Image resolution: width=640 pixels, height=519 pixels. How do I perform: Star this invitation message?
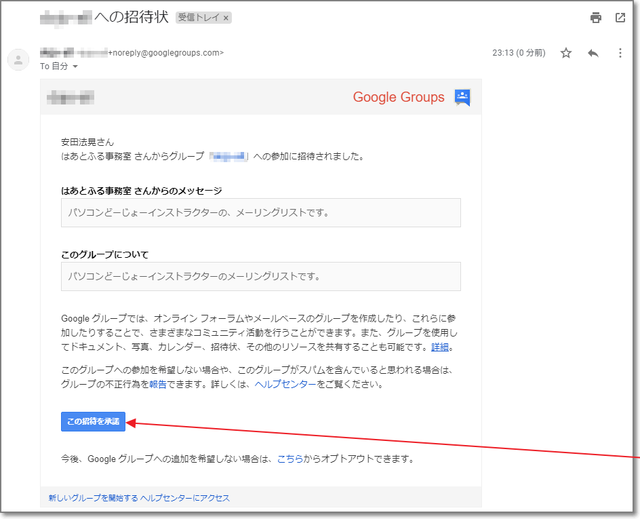click(x=566, y=53)
